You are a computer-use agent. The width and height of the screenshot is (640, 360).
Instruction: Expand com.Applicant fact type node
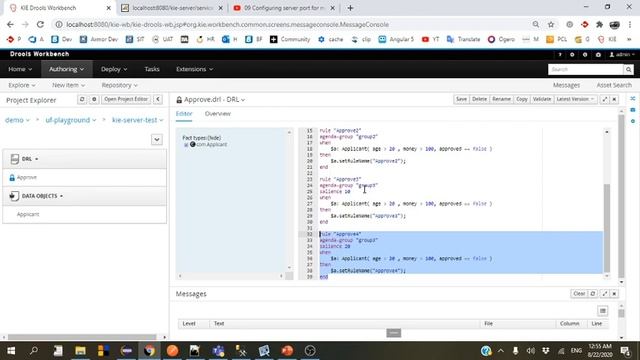[186, 145]
